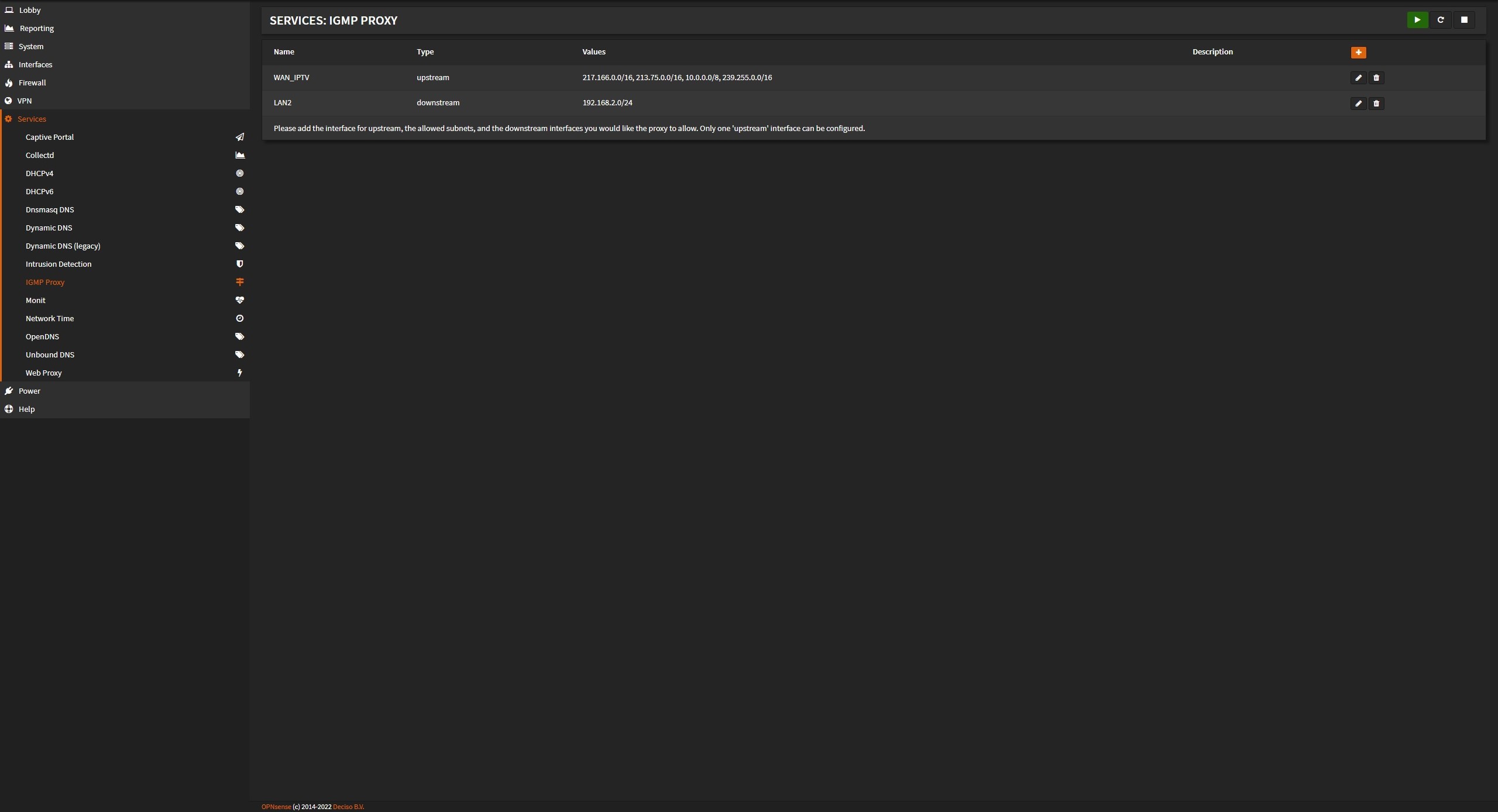Open the Web Proxy menu item
Screen dimensions: 1498x812
pyautogui.click(x=43, y=373)
